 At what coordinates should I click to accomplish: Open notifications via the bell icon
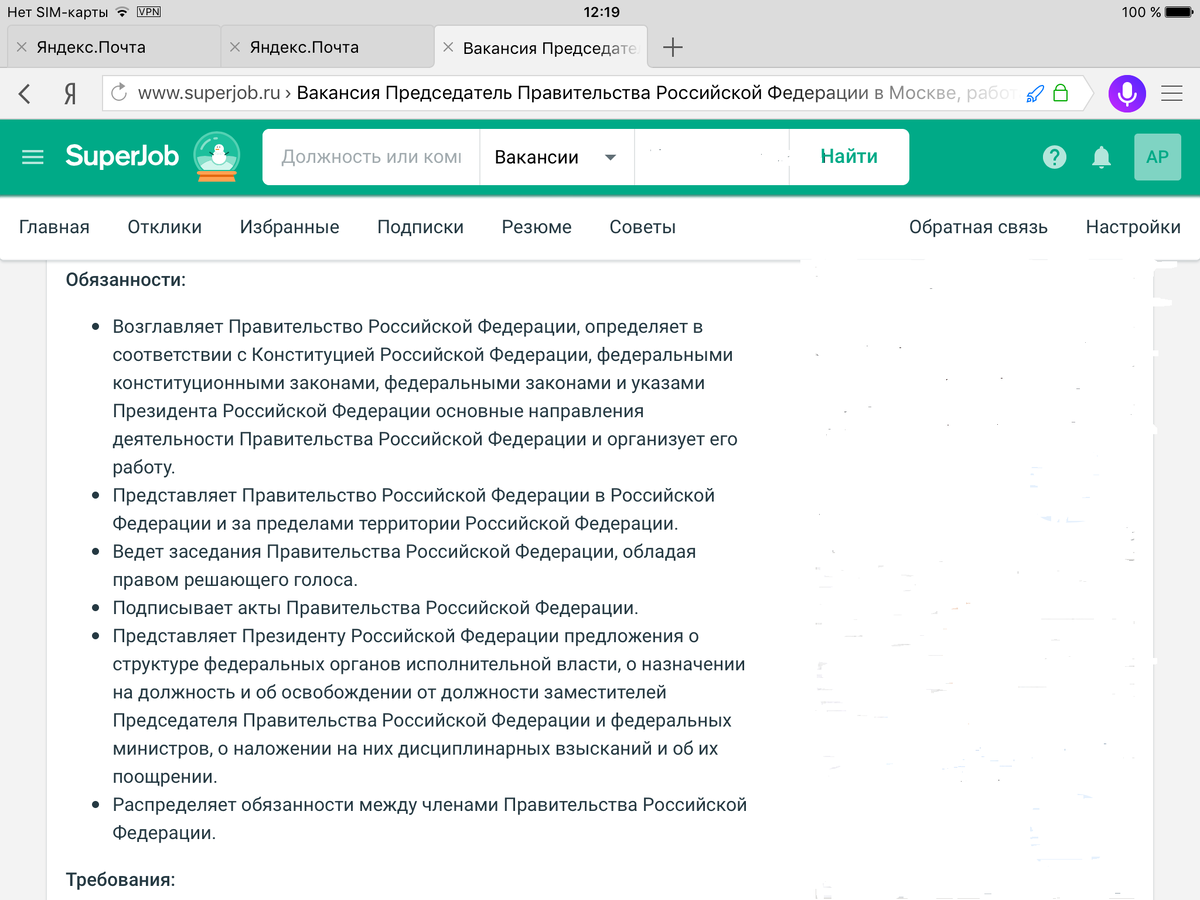coord(1101,157)
